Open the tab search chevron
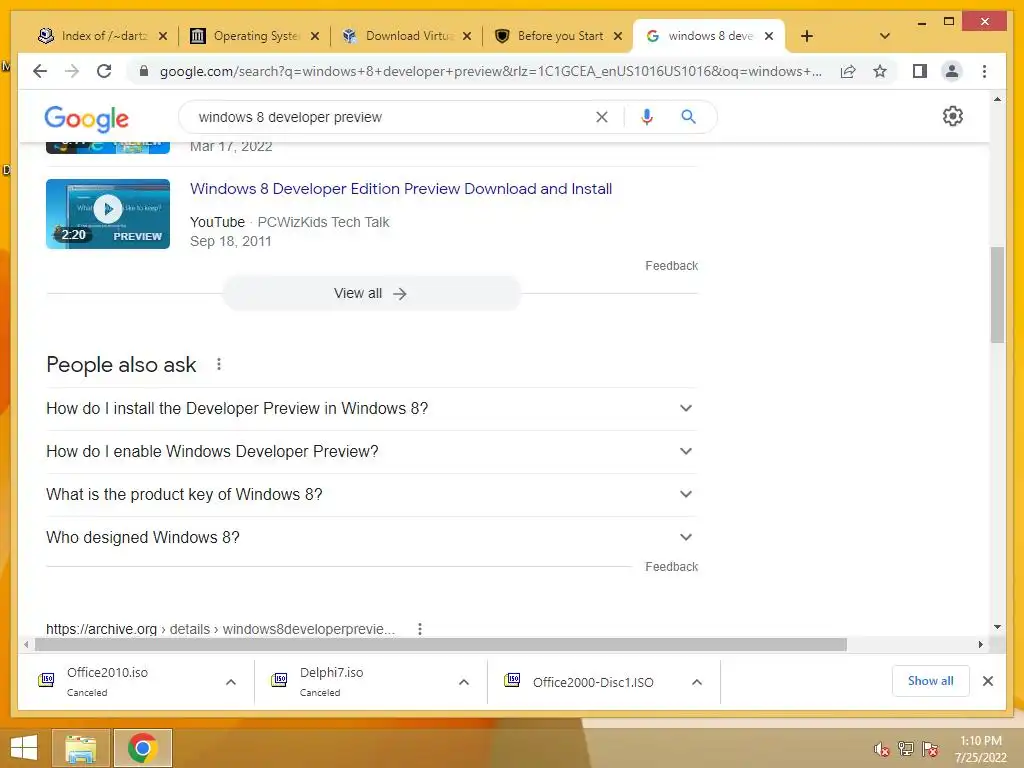This screenshot has width=1024, height=768. coord(885,36)
